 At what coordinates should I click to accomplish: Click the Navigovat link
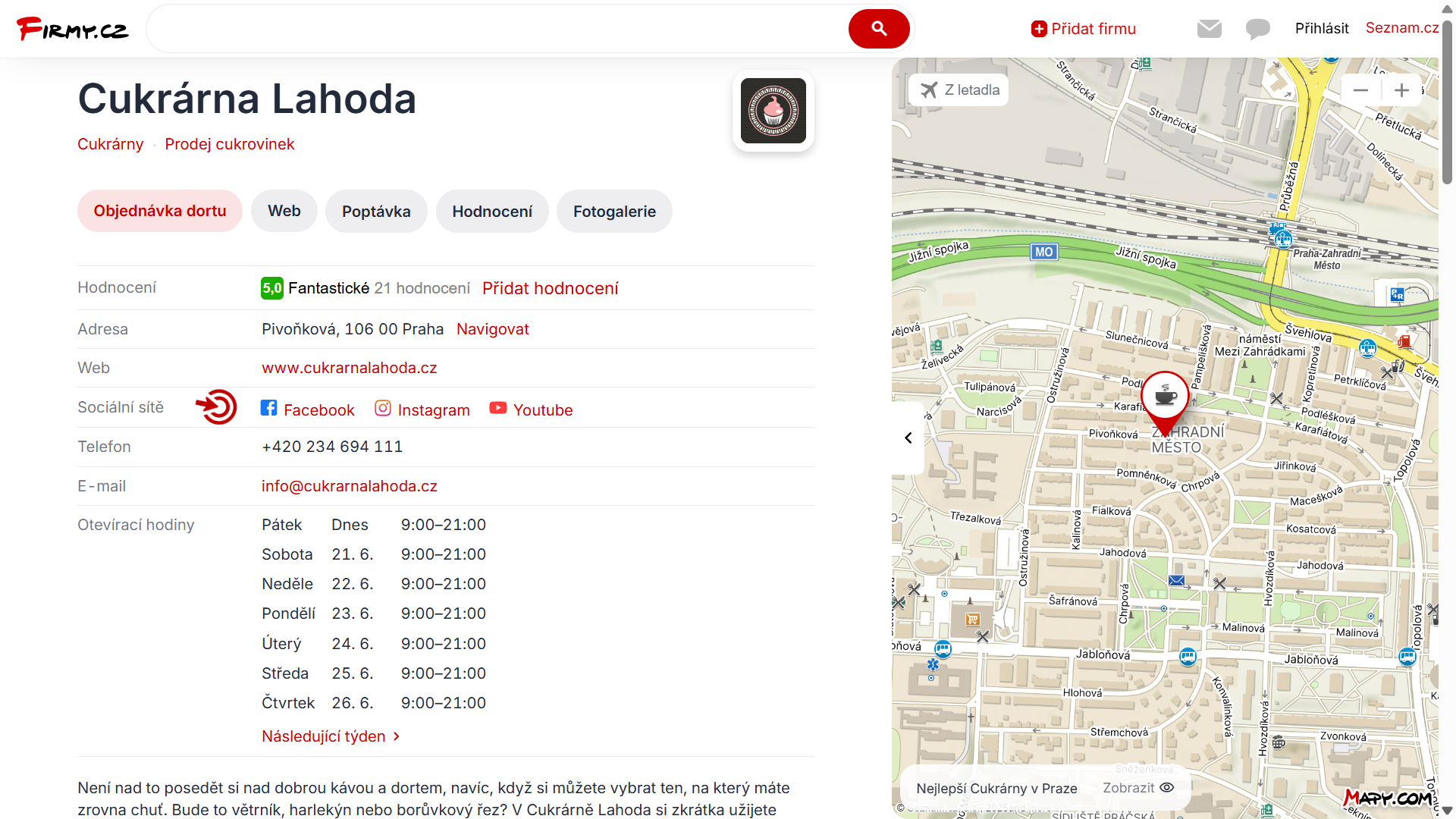coord(492,329)
